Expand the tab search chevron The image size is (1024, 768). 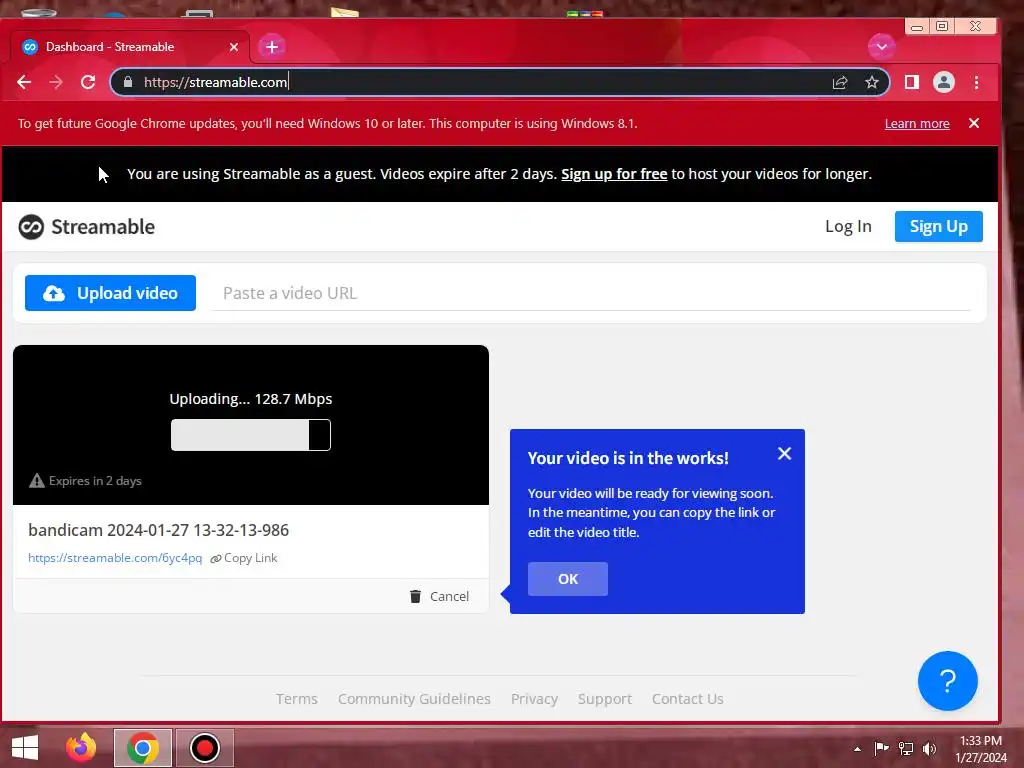point(882,47)
